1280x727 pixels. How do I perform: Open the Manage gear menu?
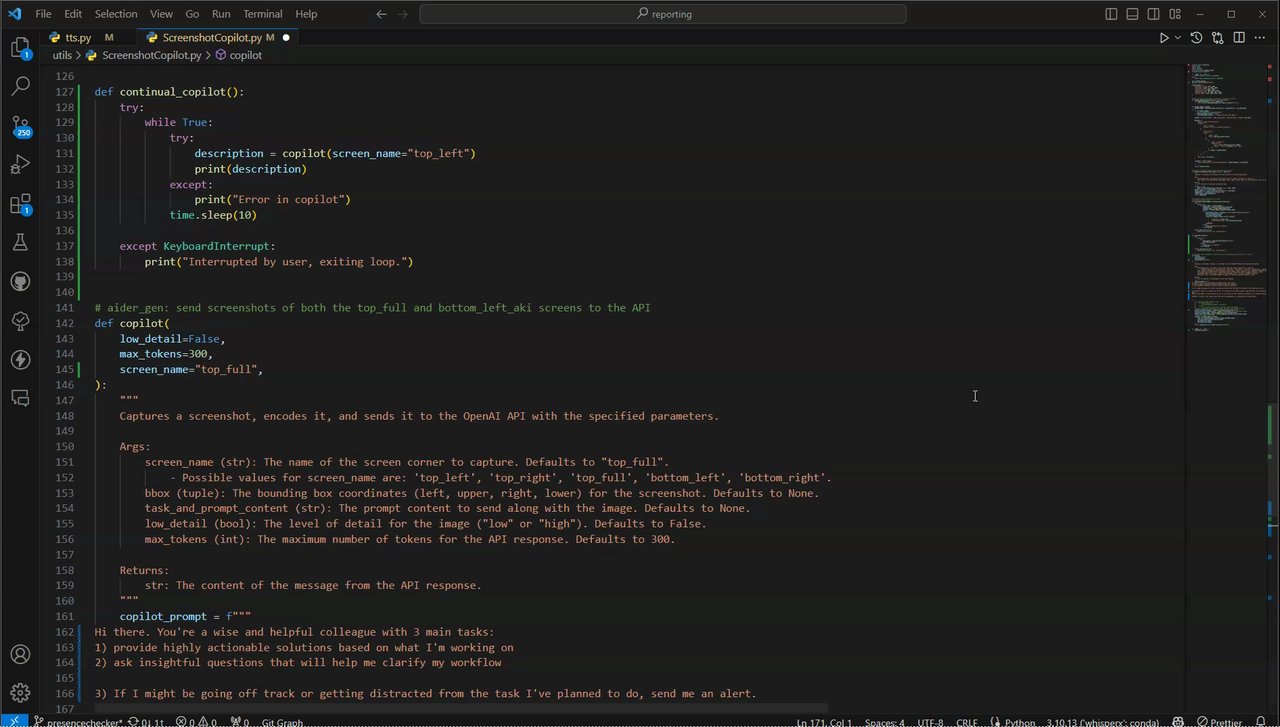20,693
